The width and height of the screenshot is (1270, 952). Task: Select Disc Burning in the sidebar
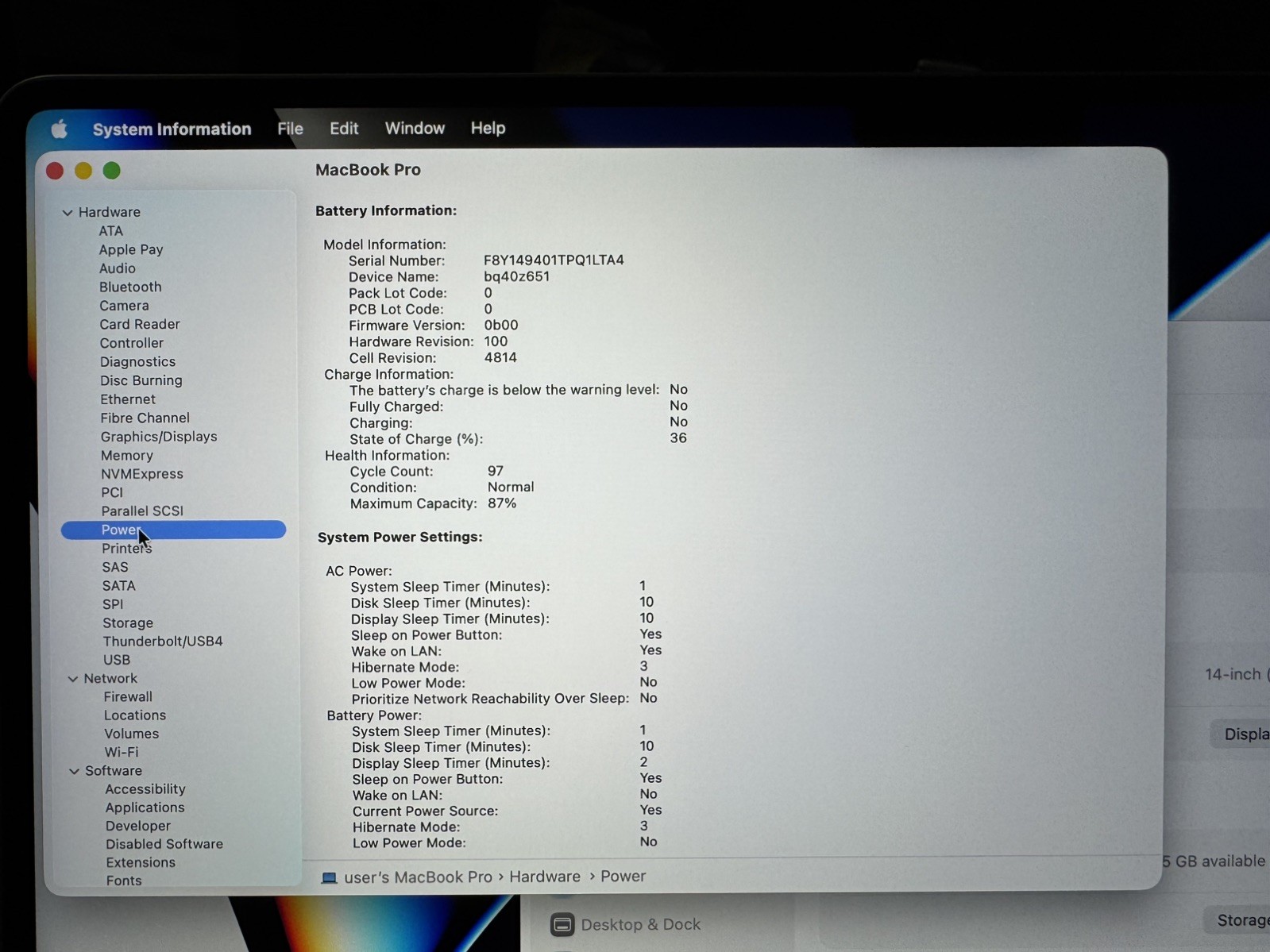[x=141, y=380]
